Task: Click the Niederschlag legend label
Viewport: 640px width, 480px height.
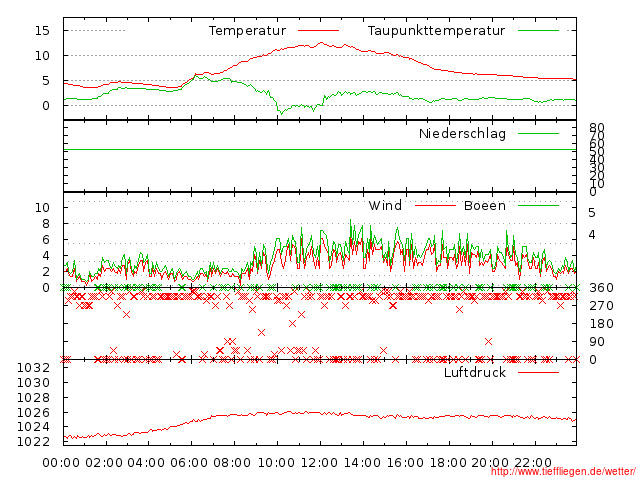Action: click(462, 134)
